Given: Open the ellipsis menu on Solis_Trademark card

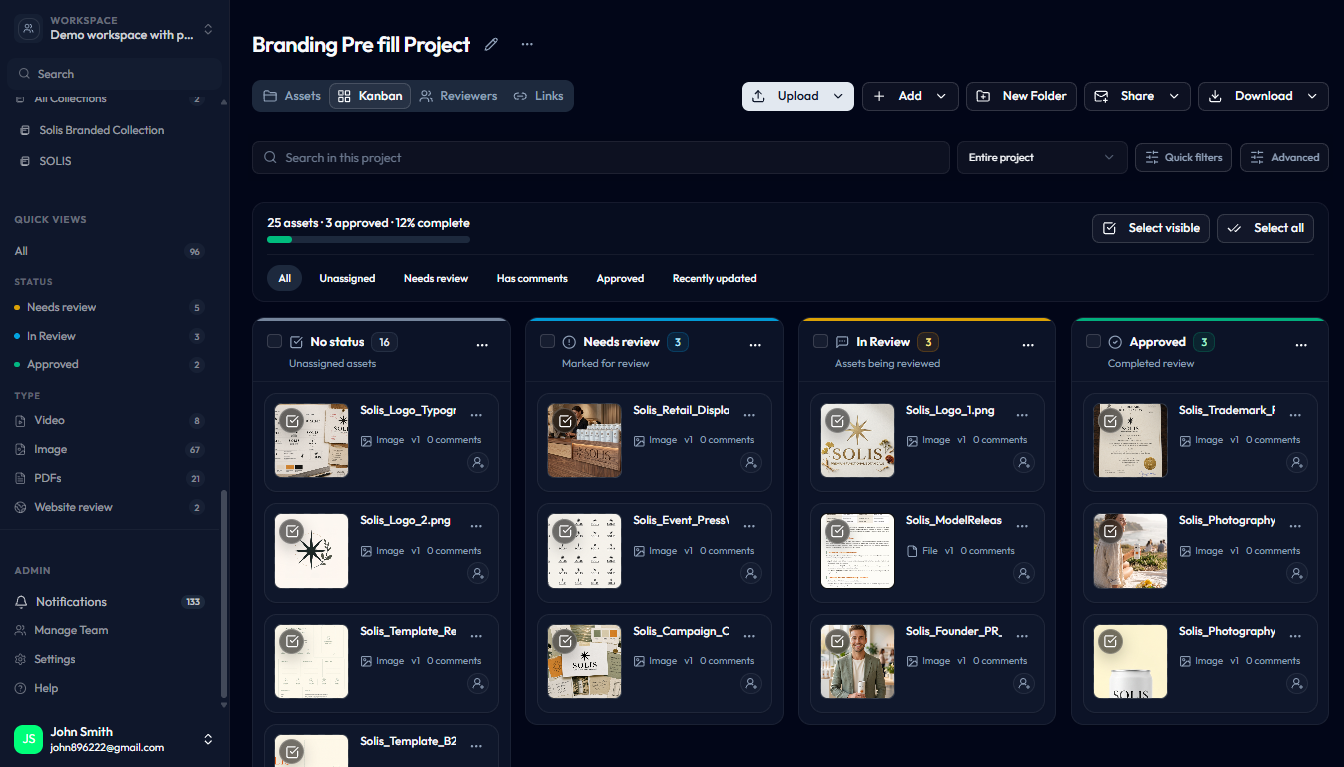Looking at the screenshot, I should click(x=1295, y=414).
